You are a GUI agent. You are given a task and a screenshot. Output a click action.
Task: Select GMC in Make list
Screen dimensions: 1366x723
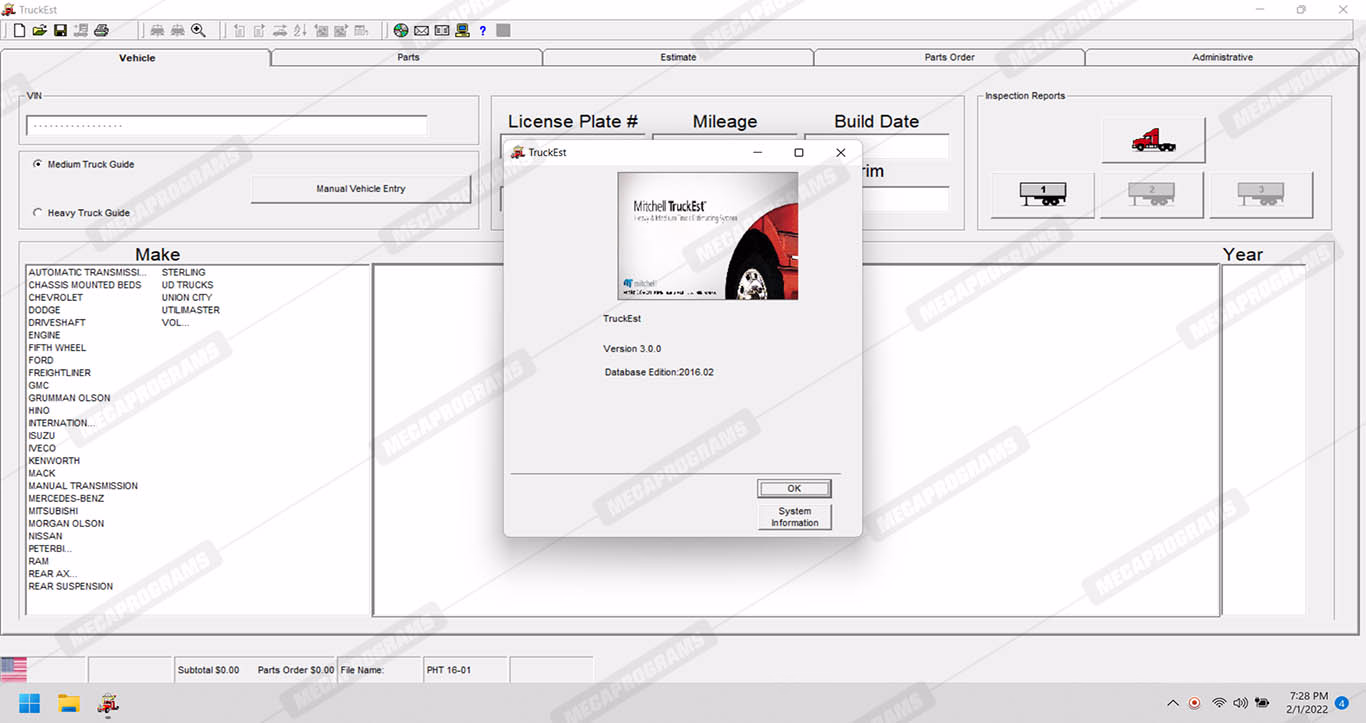39,385
